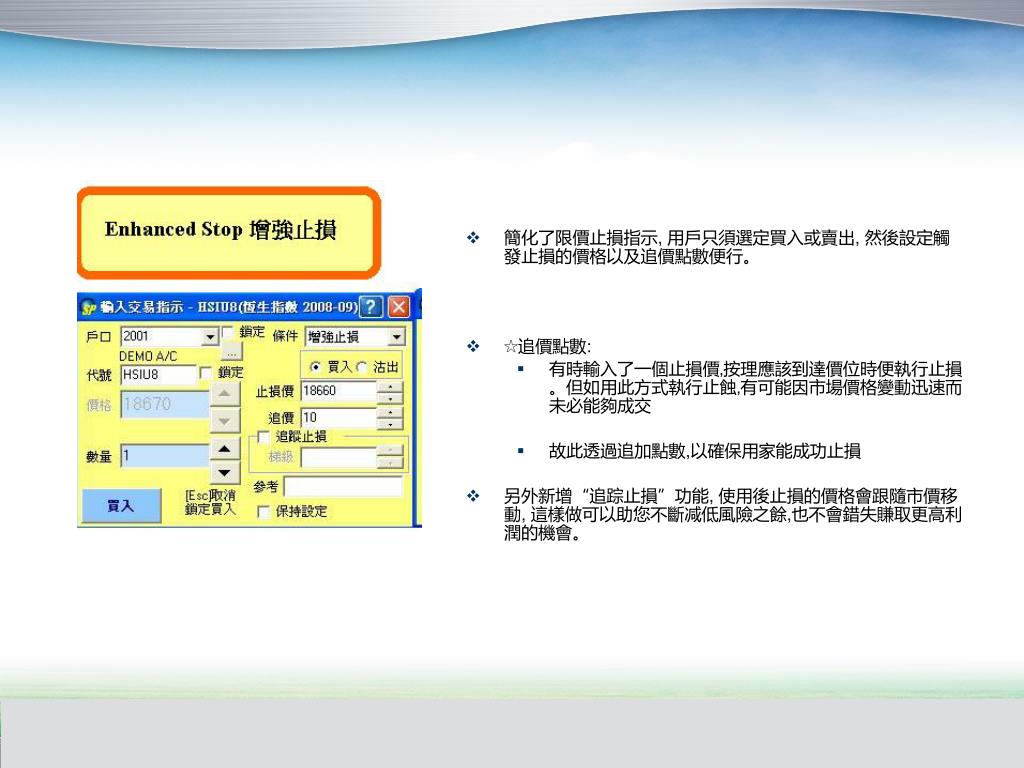This screenshot has height=768, width=1024.
Task: Click the greyed price down arrow beside 價格
Action: coord(225,421)
